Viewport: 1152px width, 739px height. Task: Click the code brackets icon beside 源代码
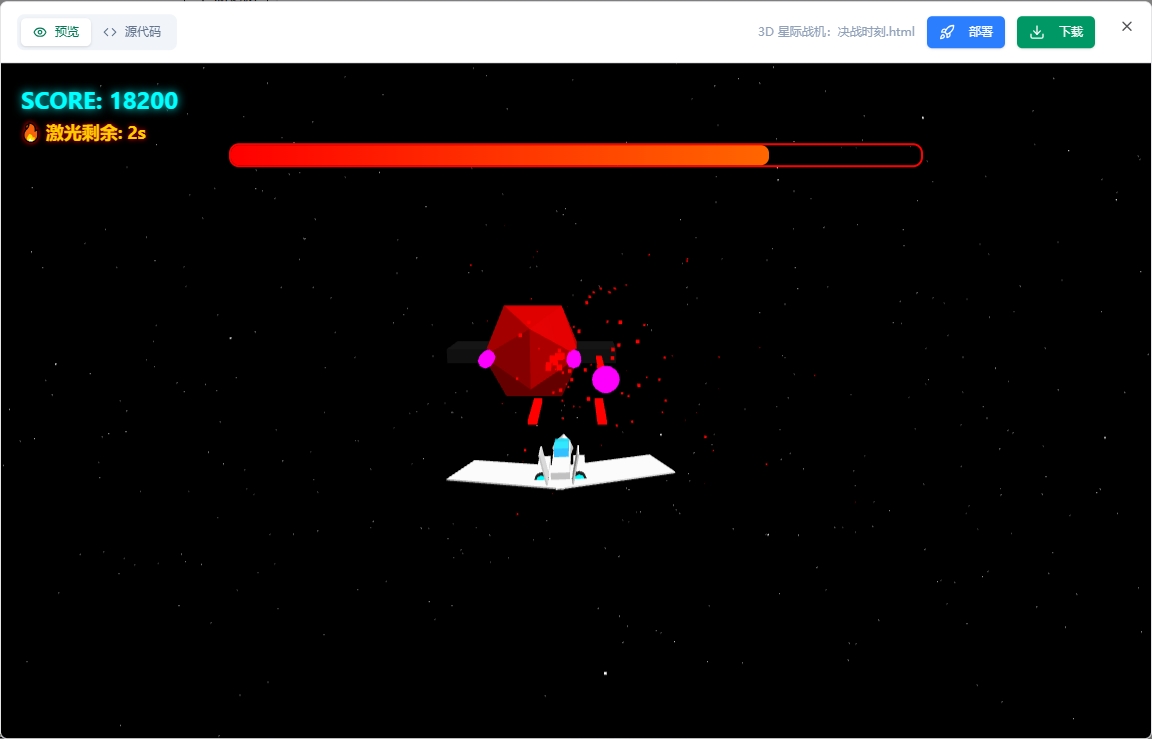click(110, 32)
